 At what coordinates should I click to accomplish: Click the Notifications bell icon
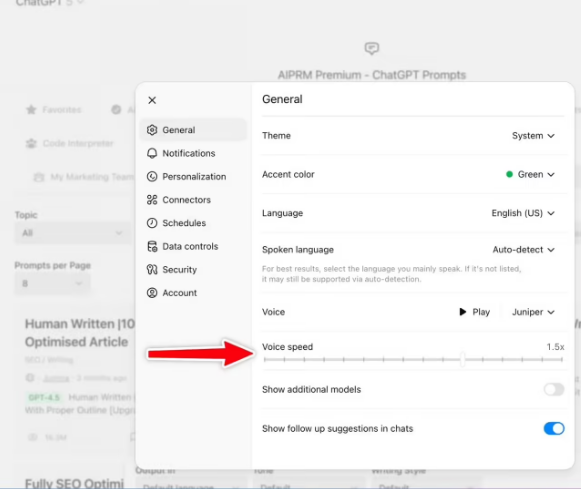[x=152, y=153]
